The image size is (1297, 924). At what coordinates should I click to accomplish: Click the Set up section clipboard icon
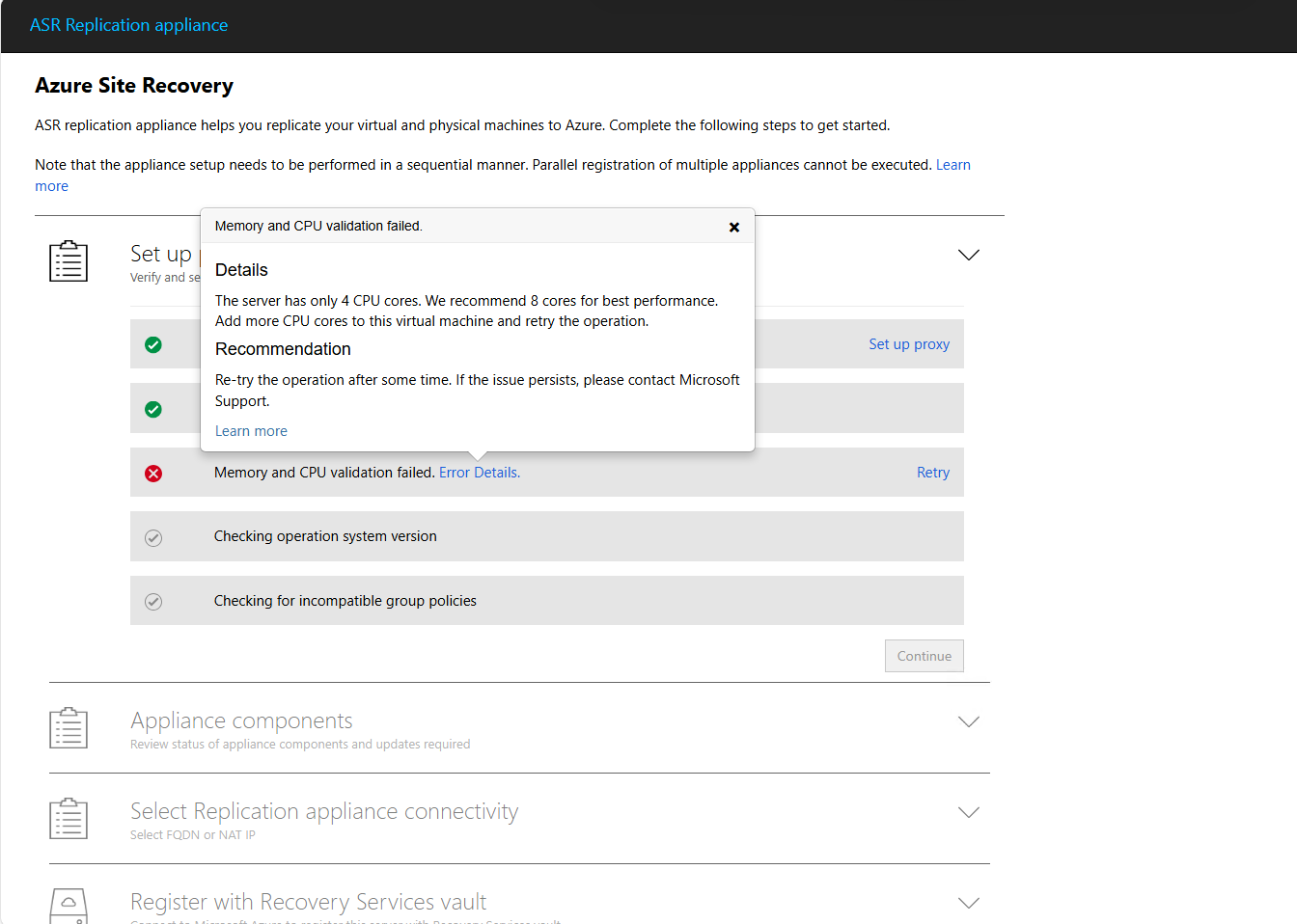click(69, 261)
